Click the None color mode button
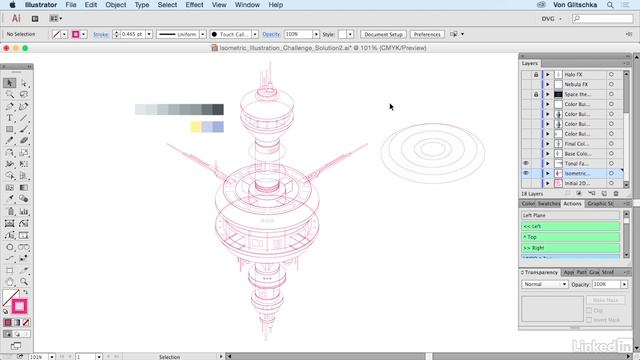This screenshot has height=360, width=640. click(26, 322)
